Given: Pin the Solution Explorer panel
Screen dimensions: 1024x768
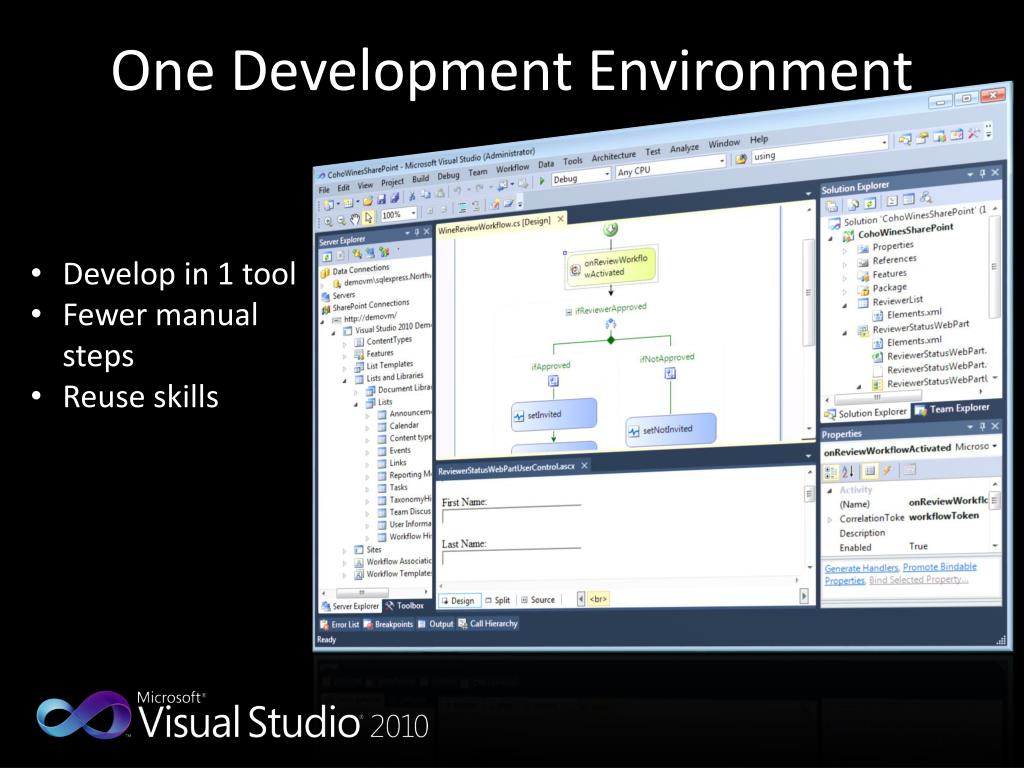Looking at the screenshot, I should pyautogui.click(x=982, y=173).
